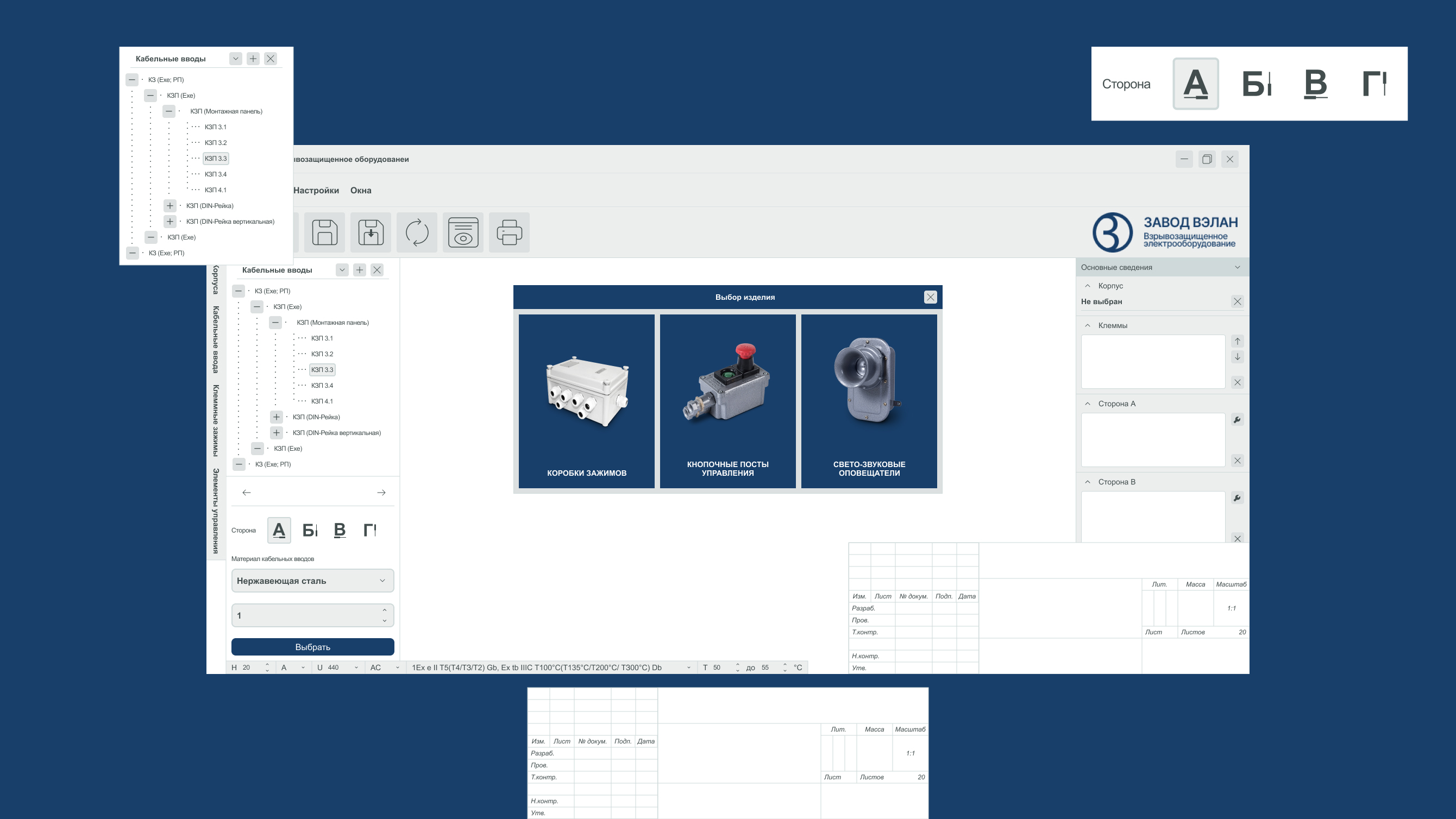This screenshot has width=1456, height=819.
Task: Delete Клеммы entry with the X icon
Action: [1237, 383]
